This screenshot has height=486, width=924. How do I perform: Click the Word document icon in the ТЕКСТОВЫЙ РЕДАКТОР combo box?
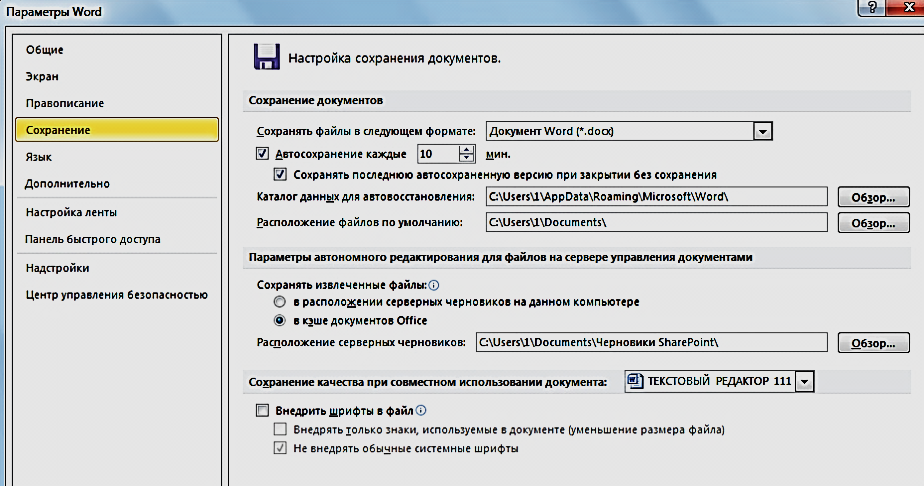(x=635, y=381)
